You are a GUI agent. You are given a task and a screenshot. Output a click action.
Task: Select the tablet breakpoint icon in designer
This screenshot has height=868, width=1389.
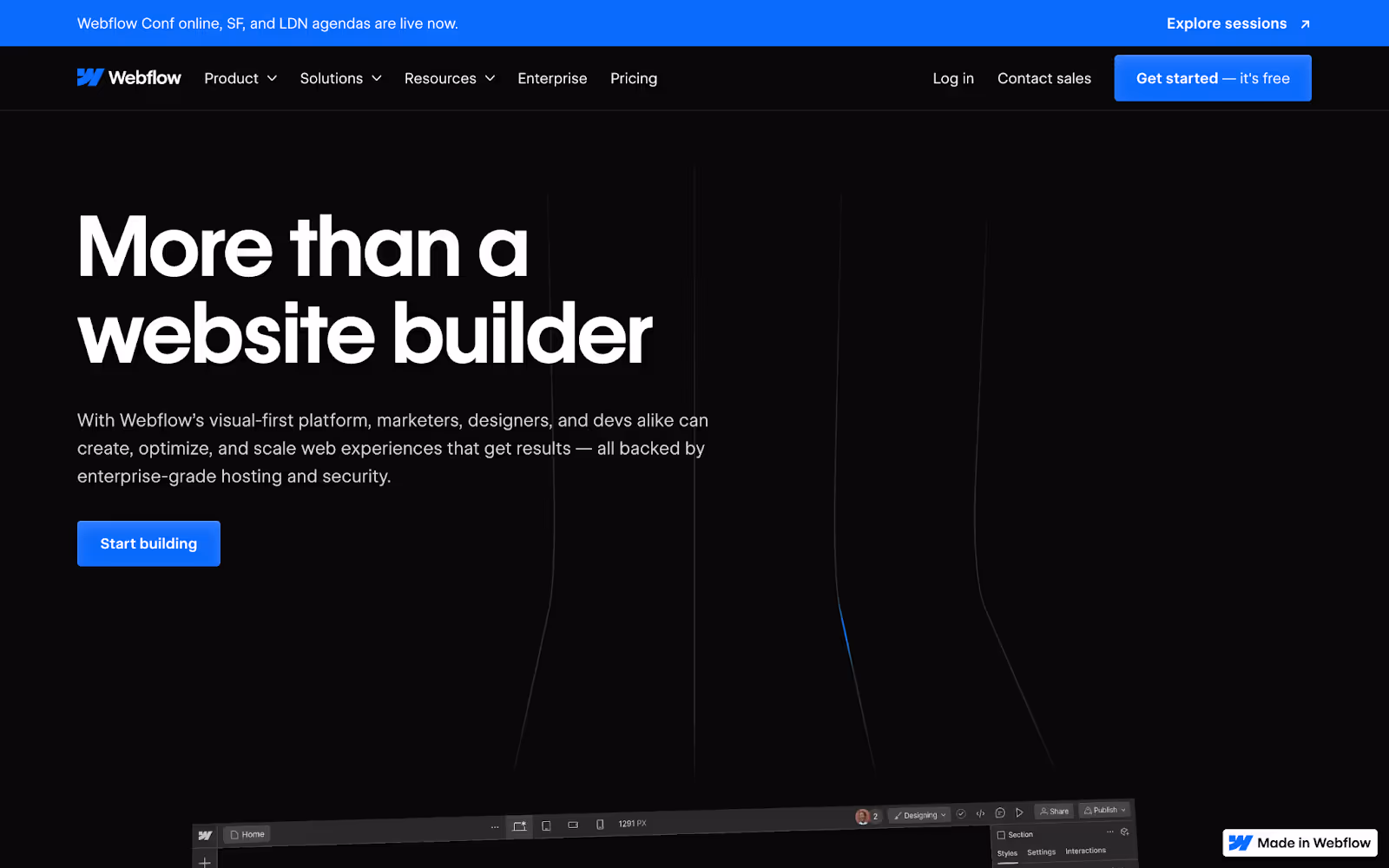pos(546,825)
